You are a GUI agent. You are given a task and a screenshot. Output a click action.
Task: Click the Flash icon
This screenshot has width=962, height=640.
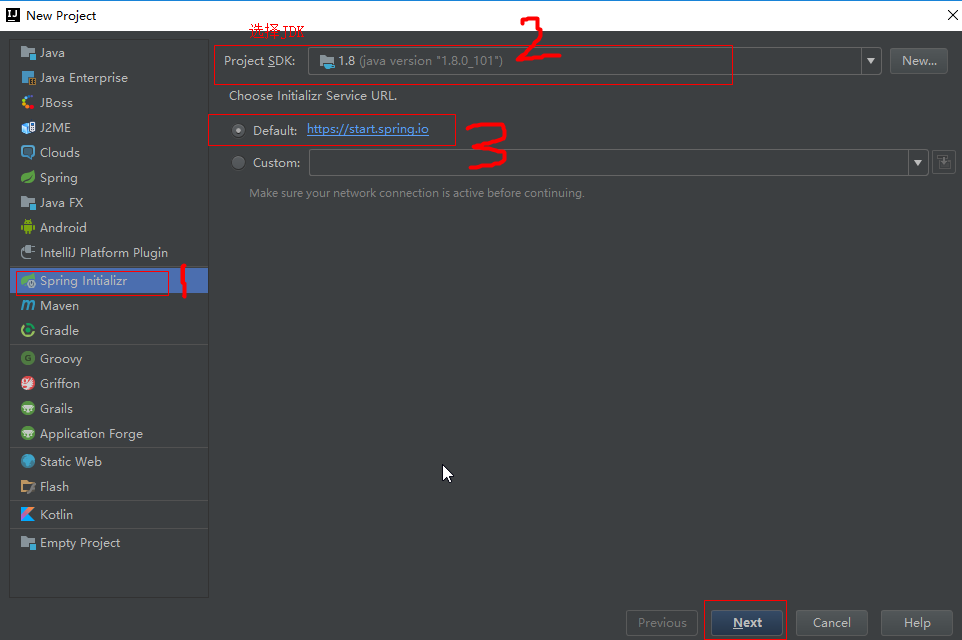coord(28,487)
